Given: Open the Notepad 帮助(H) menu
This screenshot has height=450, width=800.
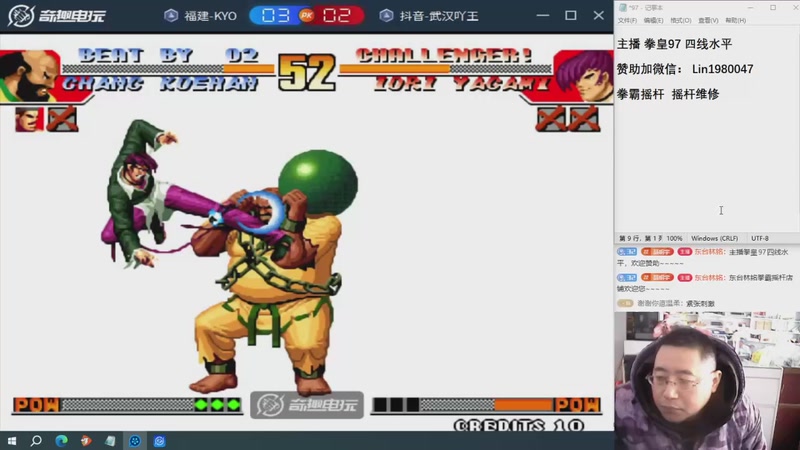Looking at the screenshot, I should click(x=735, y=20).
